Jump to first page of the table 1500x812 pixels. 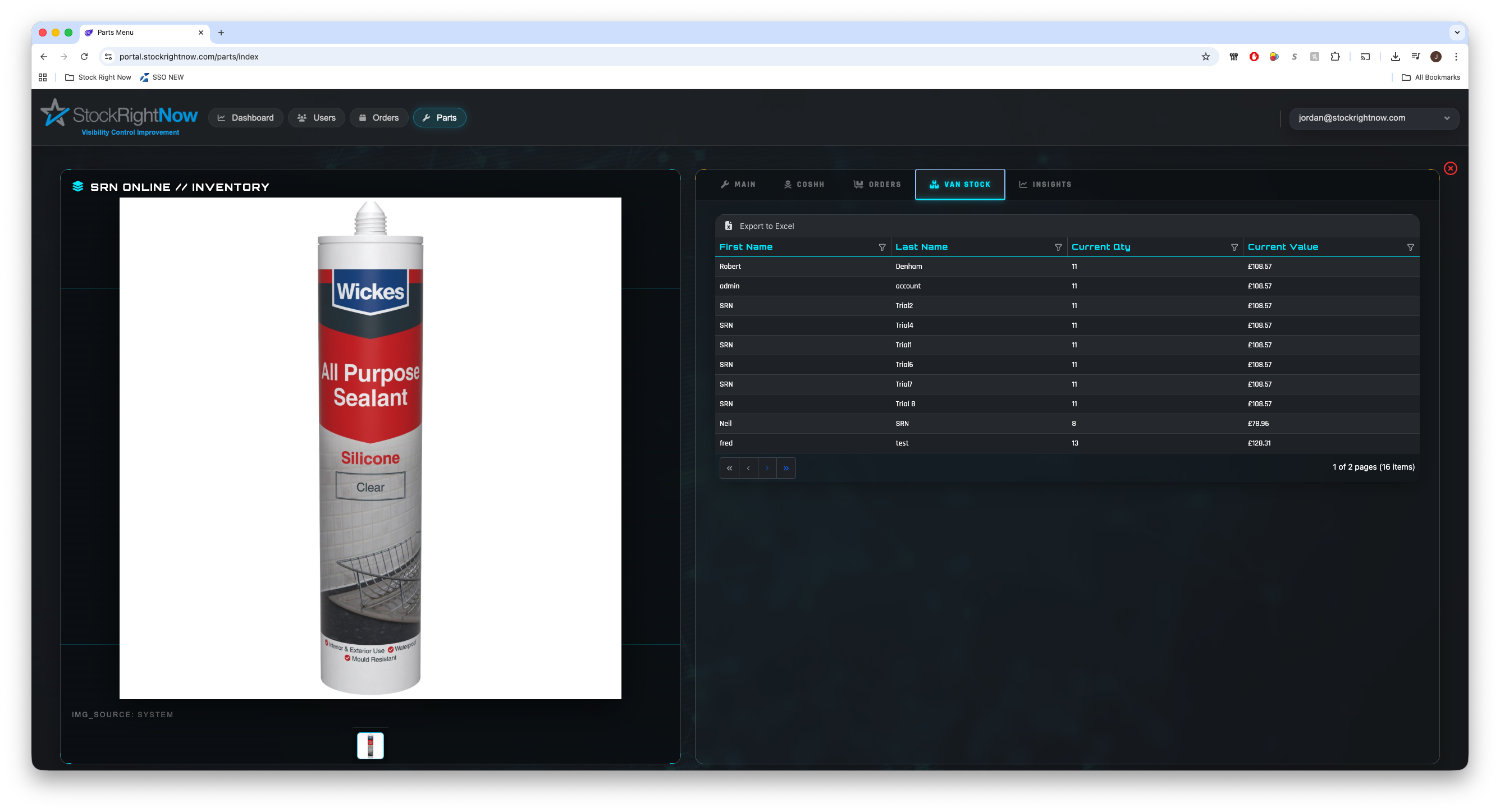click(729, 468)
